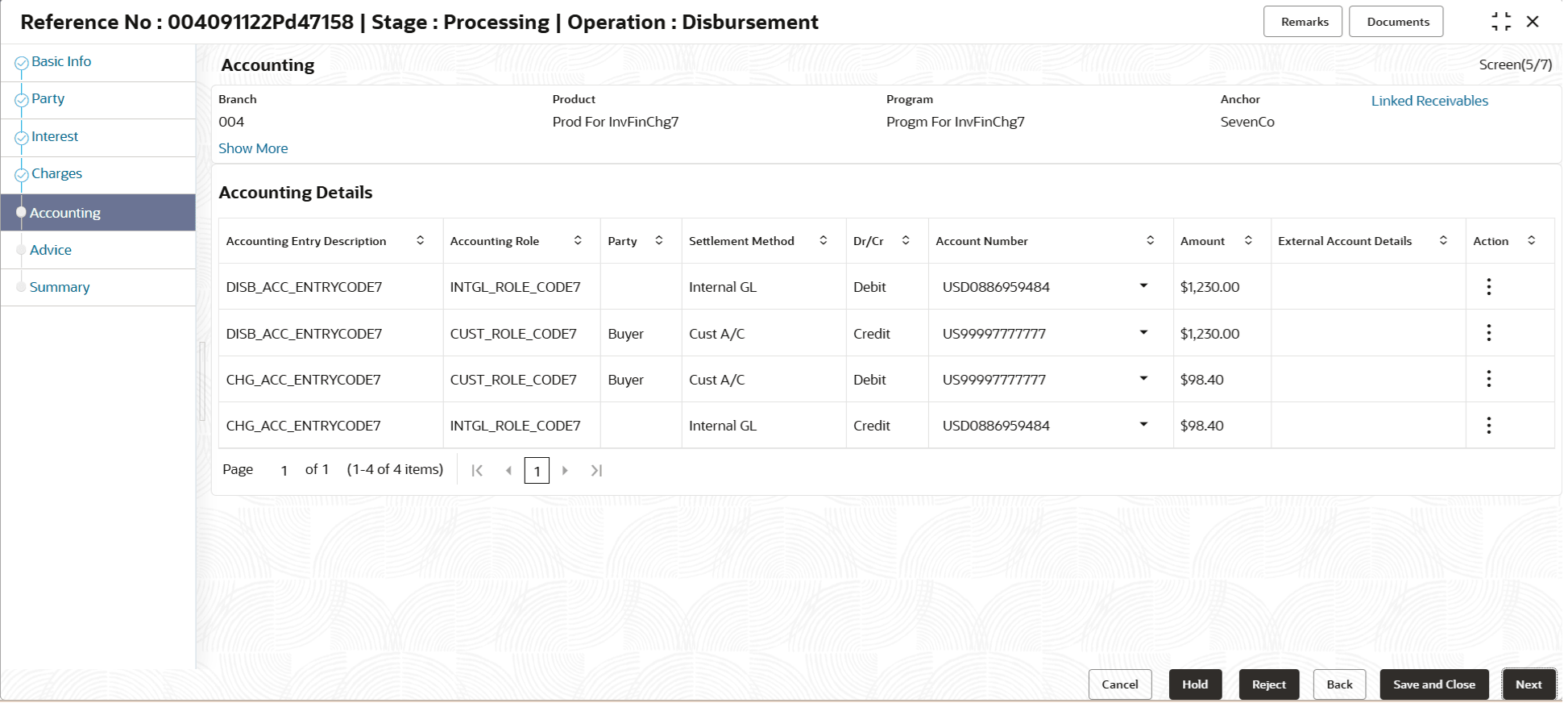Click the Cancel button
This screenshot has height=703, width=1568.
point(1120,684)
